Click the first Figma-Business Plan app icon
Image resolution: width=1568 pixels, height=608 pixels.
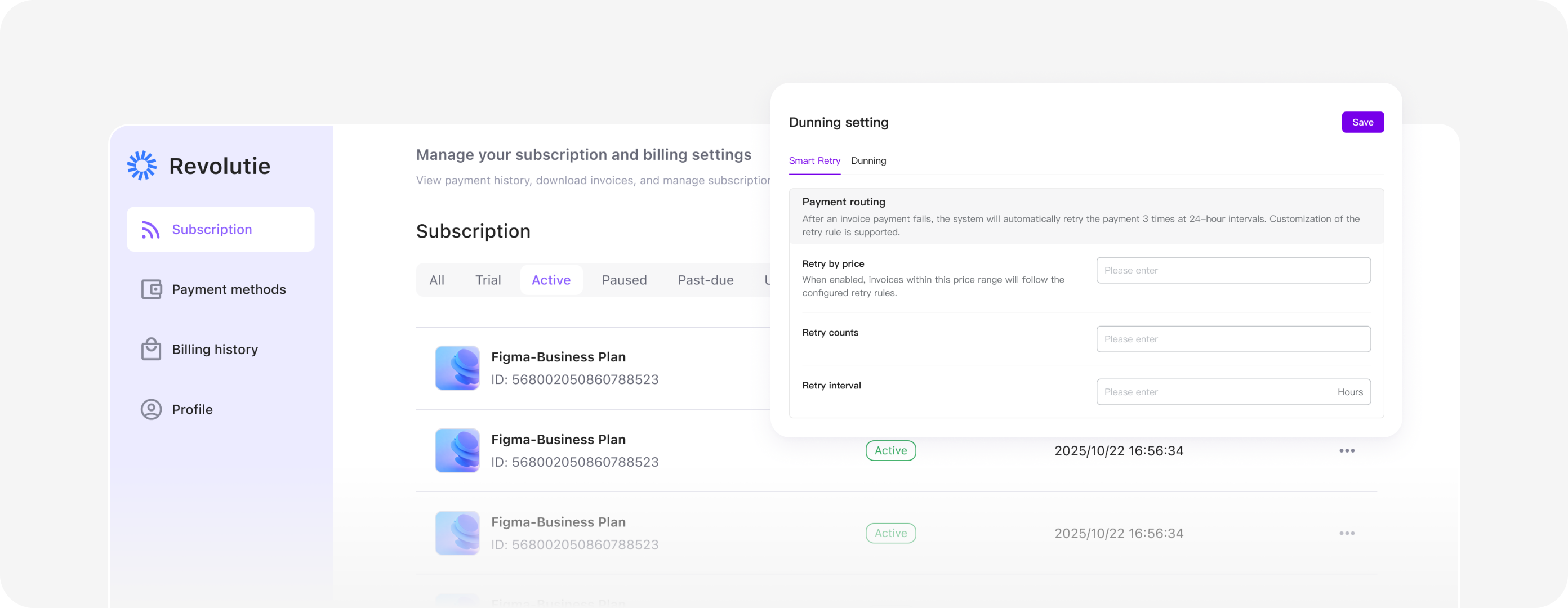457,368
